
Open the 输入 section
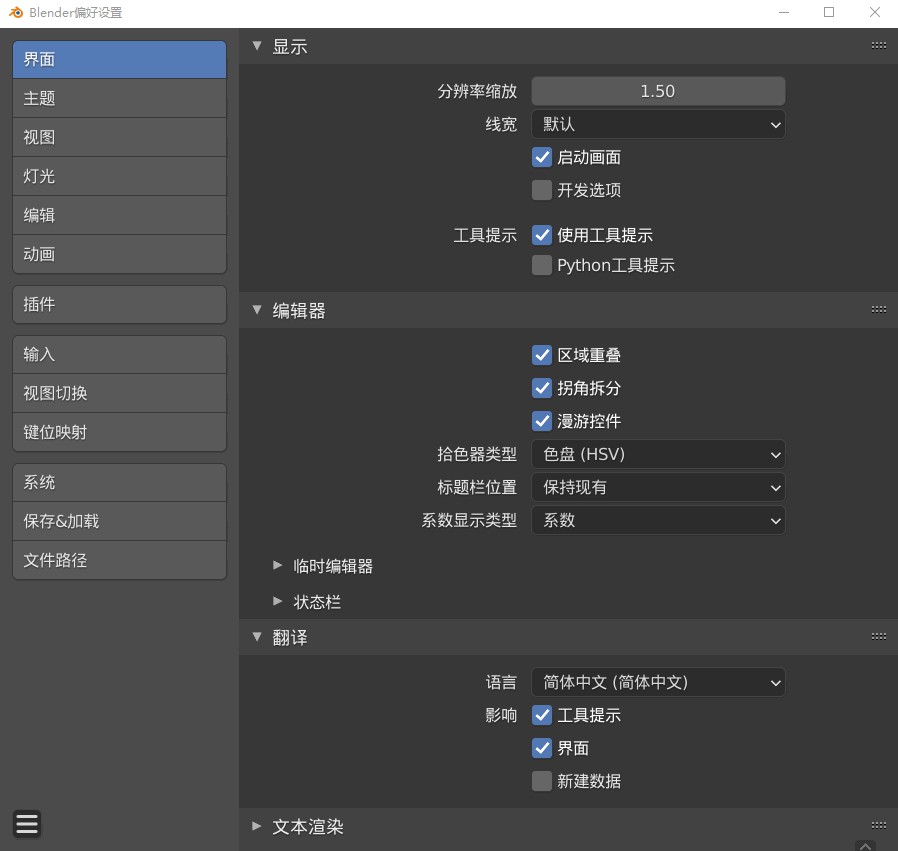(x=120, y=354)
